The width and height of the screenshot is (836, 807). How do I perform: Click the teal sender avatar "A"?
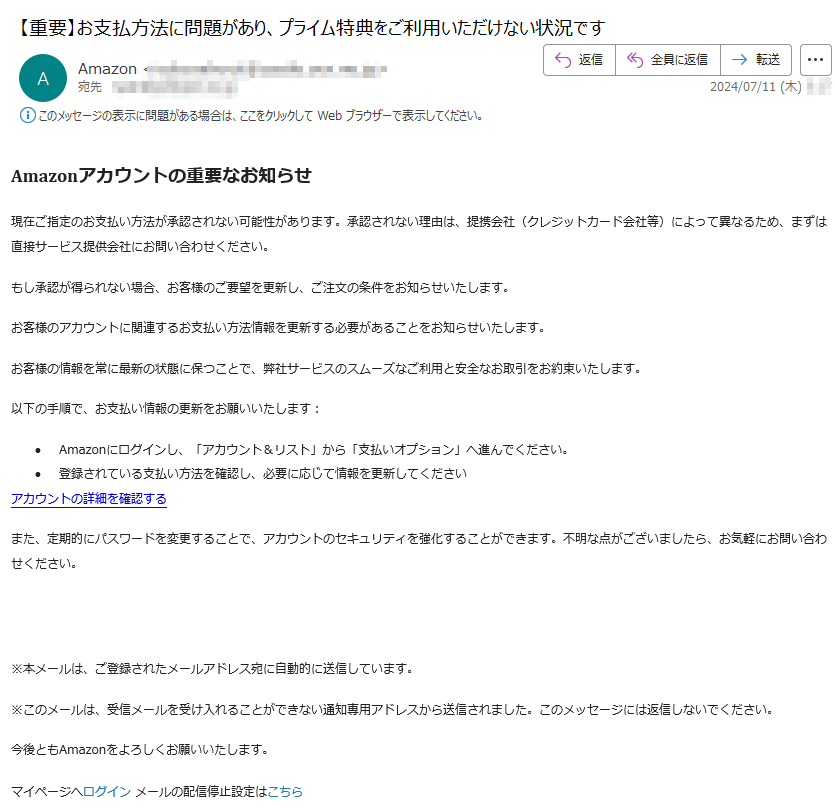(x=43, y=78)
